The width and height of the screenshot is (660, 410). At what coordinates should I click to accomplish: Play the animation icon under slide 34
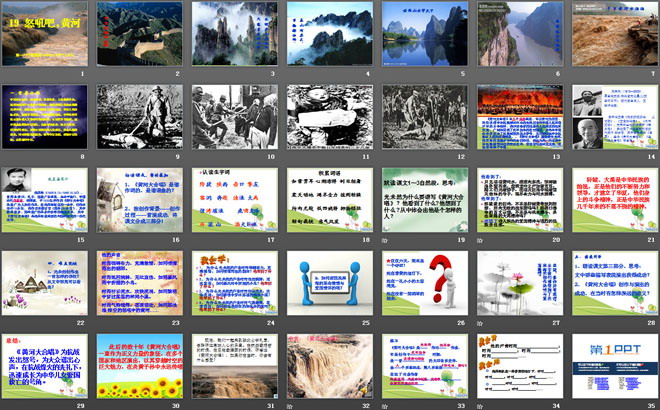click(480, 405)
